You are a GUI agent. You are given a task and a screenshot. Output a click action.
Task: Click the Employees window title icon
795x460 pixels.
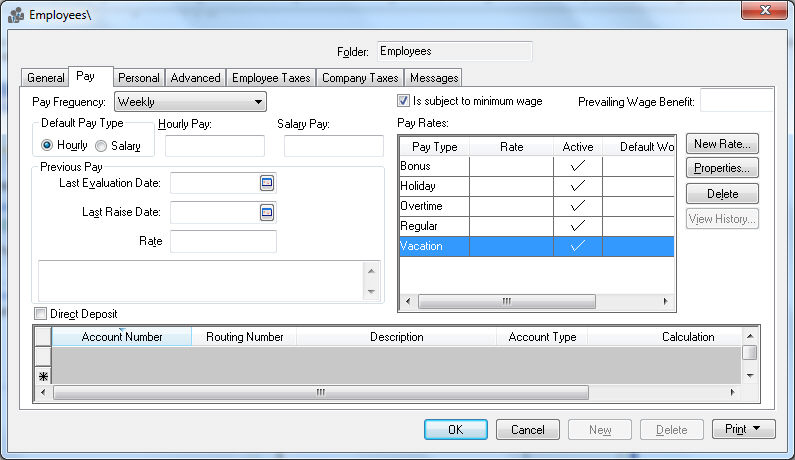coord(16,15)
